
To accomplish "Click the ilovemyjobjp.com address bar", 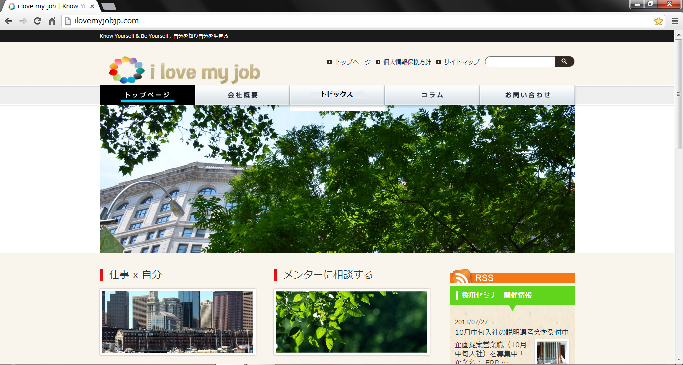I will pos(357,21).
